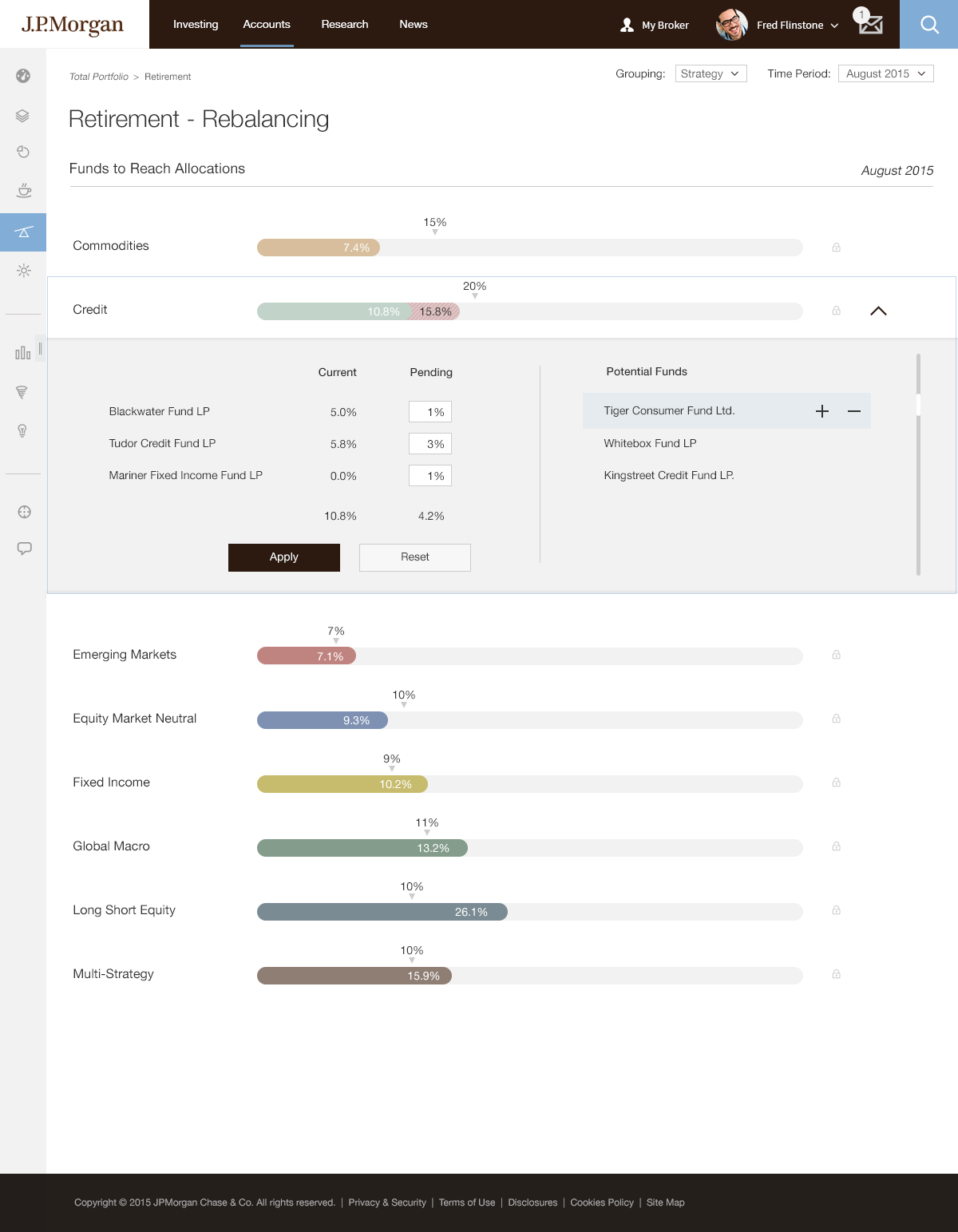Image resolution: width=958 pixels, height=1232 pixels.
Task: Open the sun-shaped sidebar icon
Action: [24, 271]
